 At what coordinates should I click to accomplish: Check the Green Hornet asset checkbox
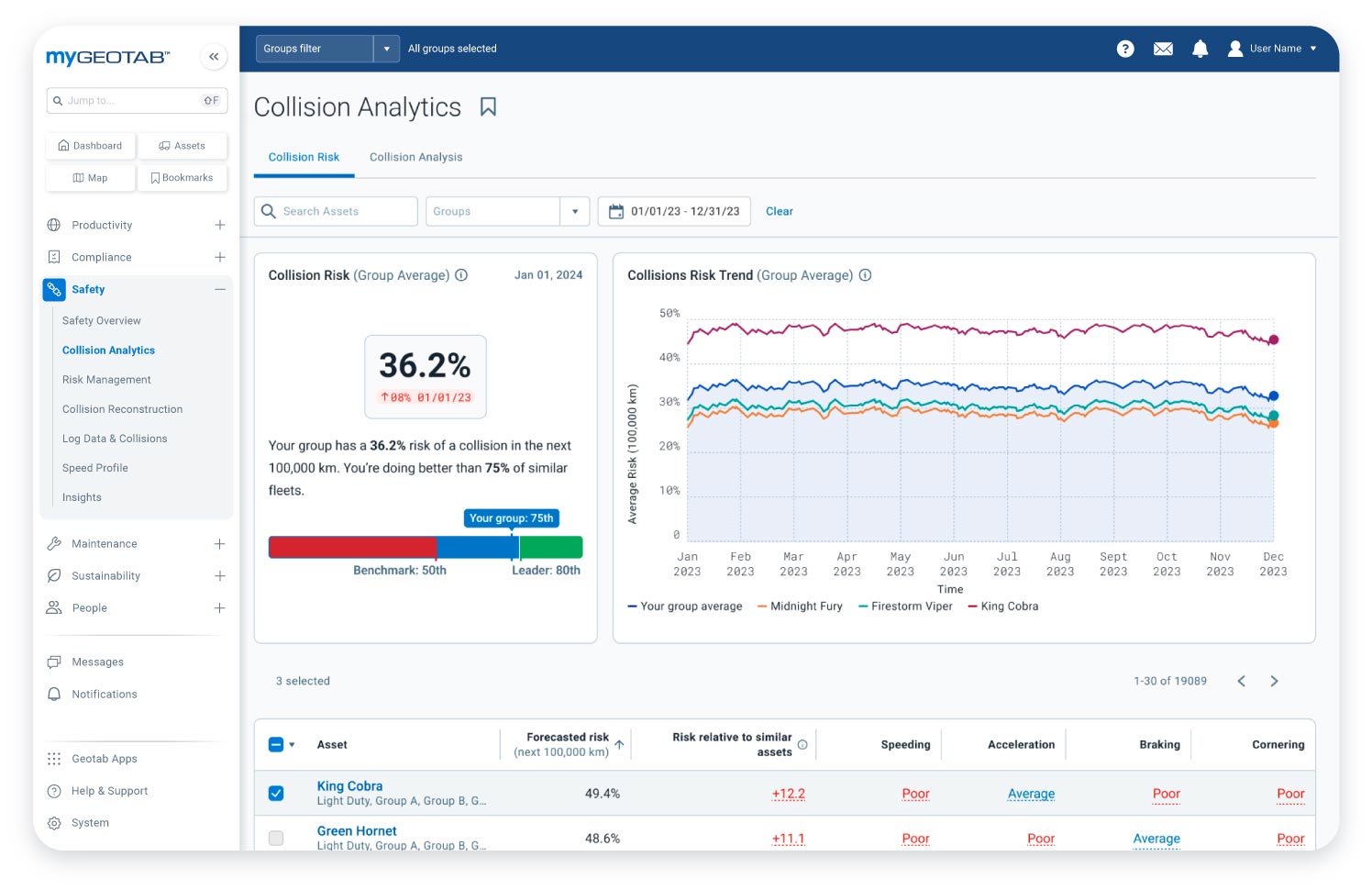276,838
